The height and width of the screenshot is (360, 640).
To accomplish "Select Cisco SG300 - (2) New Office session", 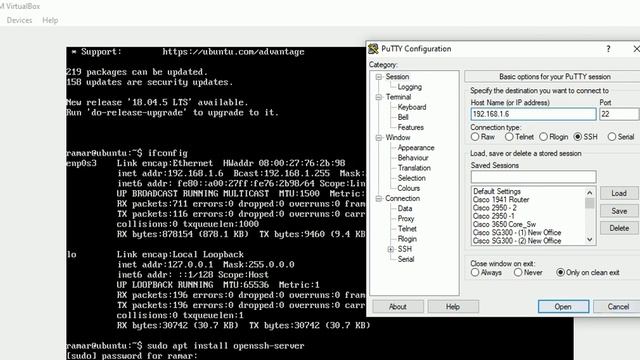I will 517,240.
